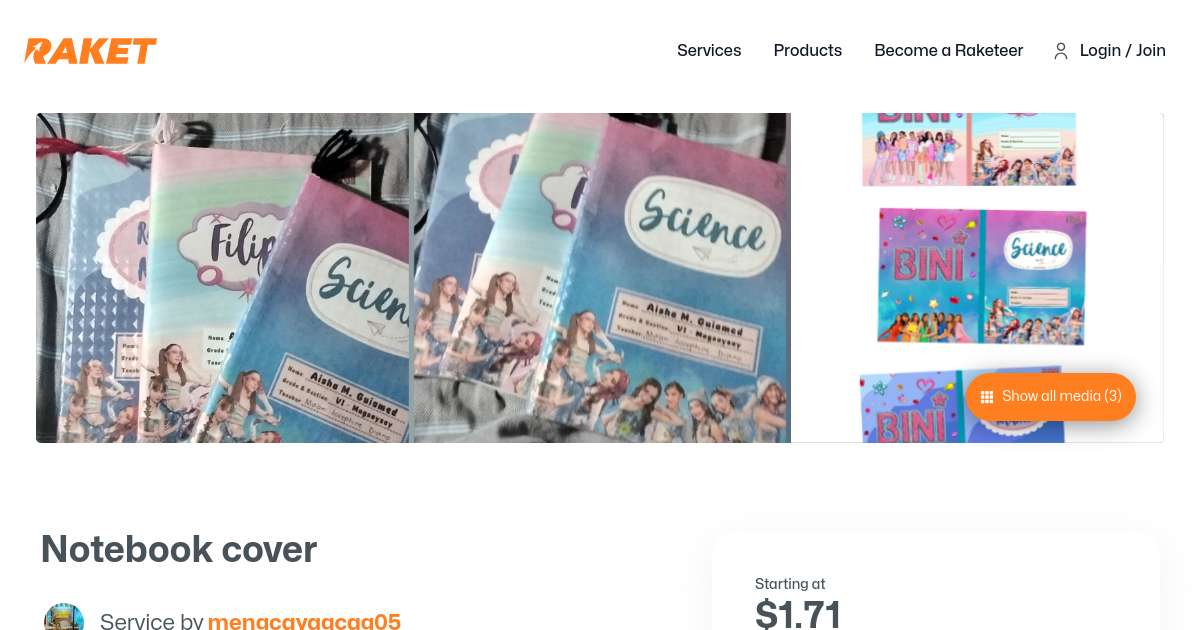Click the grid icon in Show all media
Image resolution: width=1200 pixels, height=630 pixels.
click(987, 397)
